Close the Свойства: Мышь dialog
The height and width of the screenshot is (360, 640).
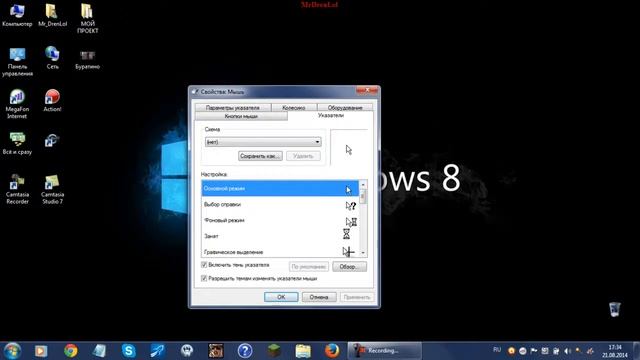point(367,90)
